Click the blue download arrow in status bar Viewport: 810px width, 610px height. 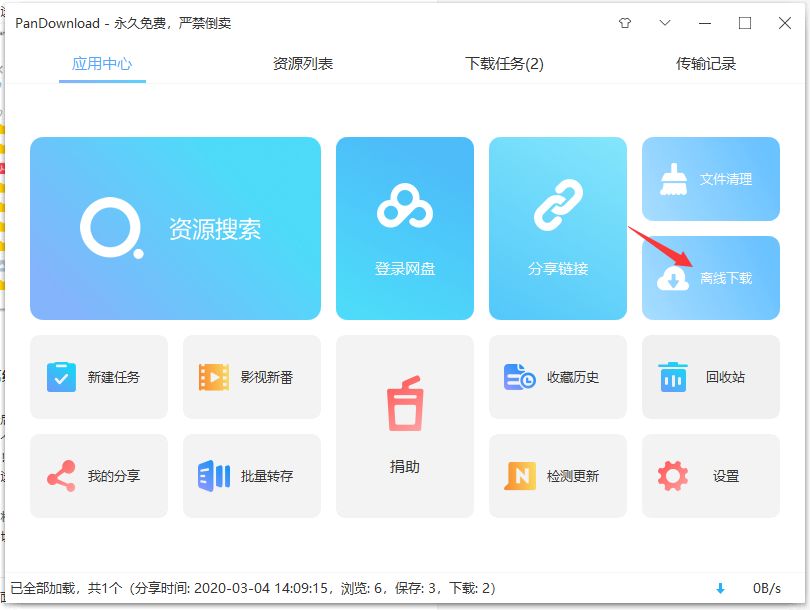click(720, 588)
